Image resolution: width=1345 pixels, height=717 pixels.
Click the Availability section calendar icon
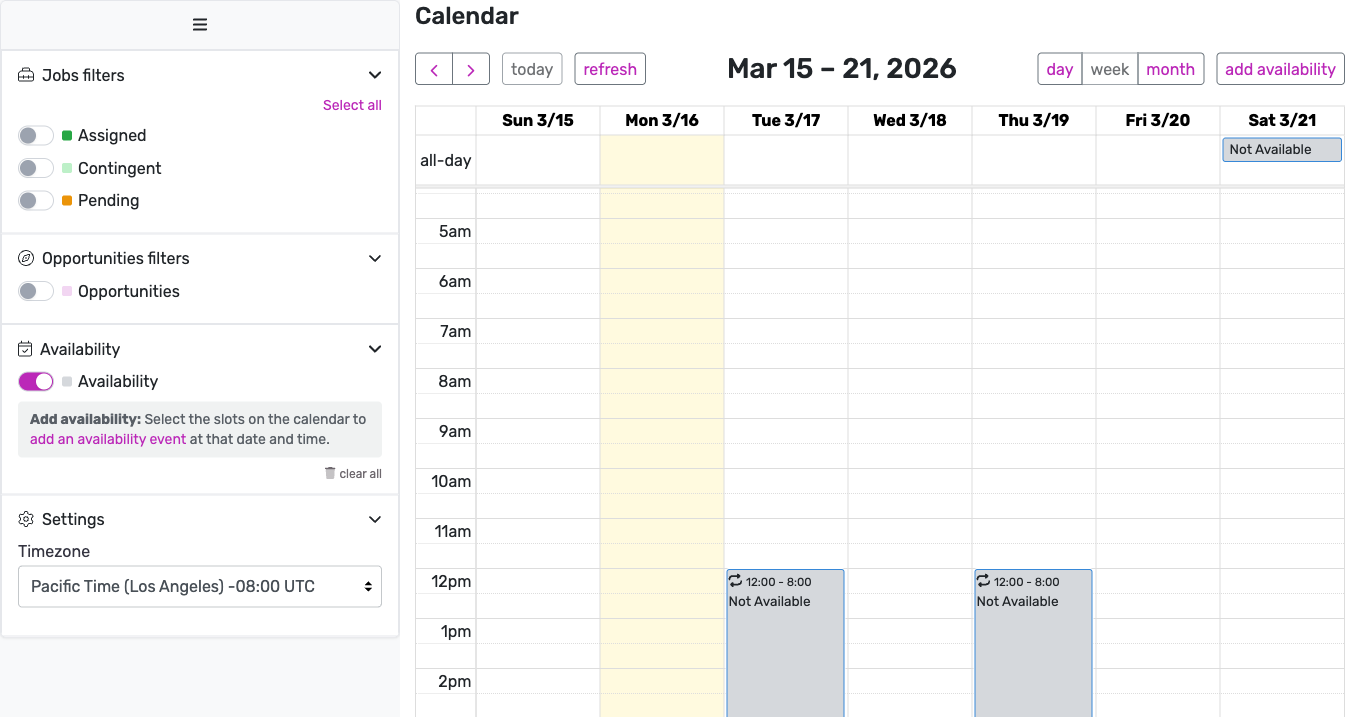click(x=24, y=349)
